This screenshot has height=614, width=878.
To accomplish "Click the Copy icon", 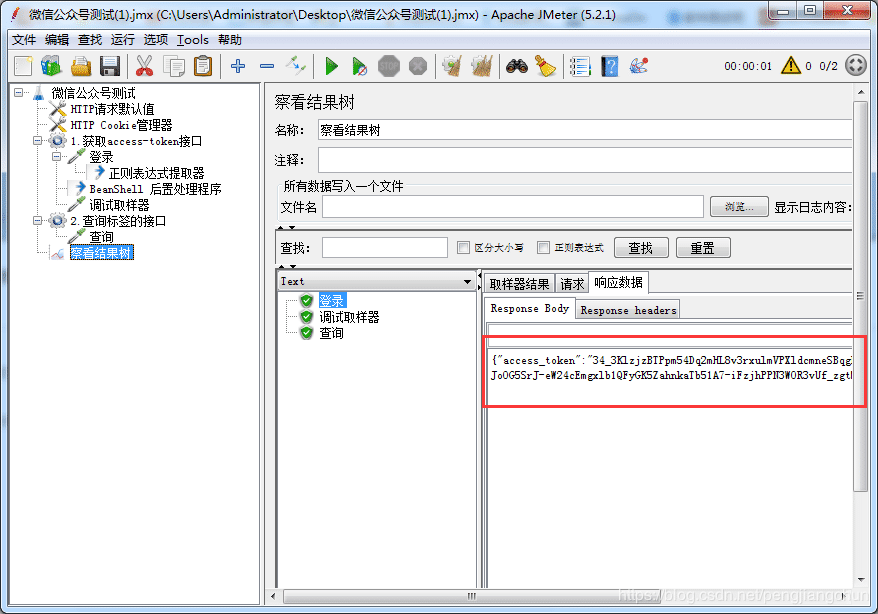I will click(174, 66).
